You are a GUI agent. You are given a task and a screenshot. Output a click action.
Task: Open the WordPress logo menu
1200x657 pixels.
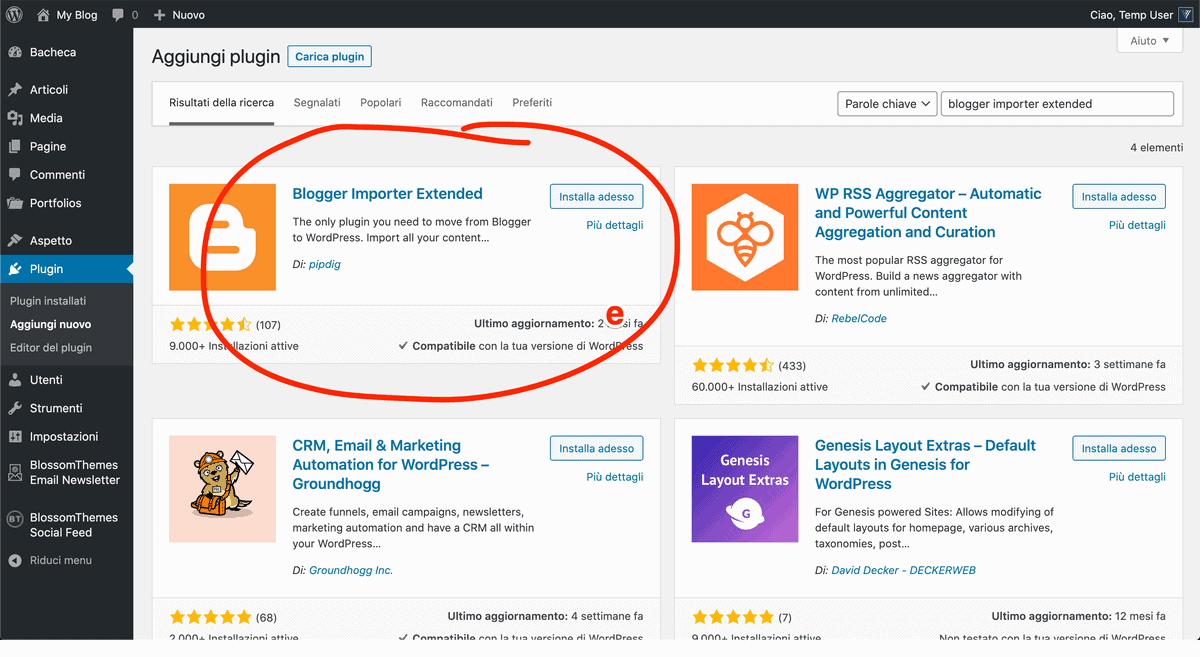tap(15, 15)
